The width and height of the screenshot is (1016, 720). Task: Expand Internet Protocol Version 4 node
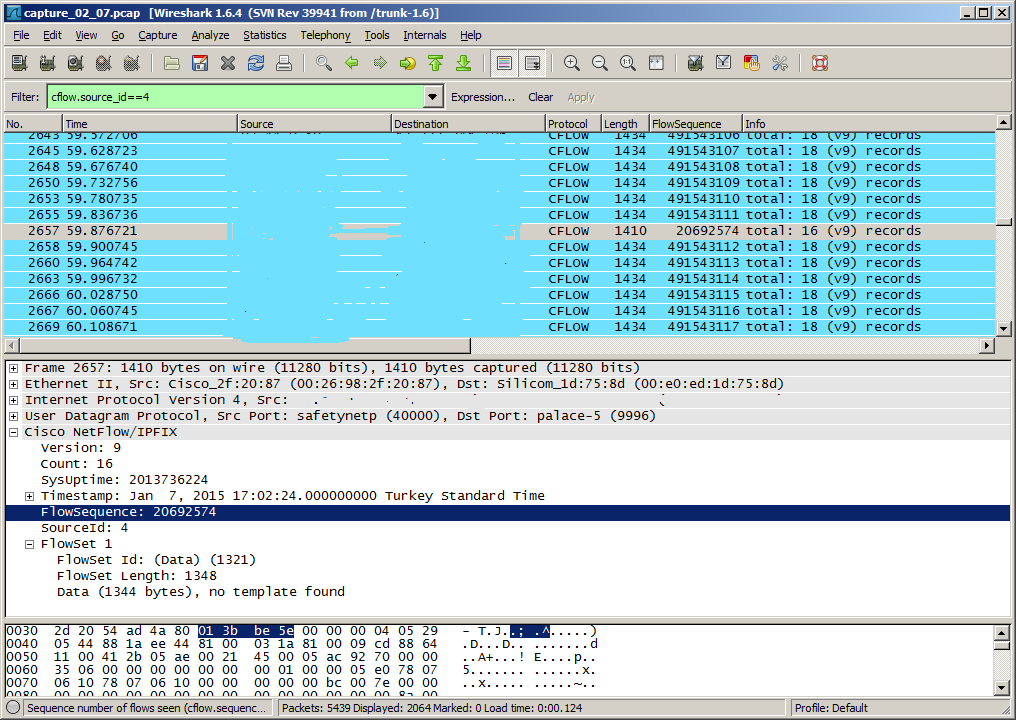(14, 400)
